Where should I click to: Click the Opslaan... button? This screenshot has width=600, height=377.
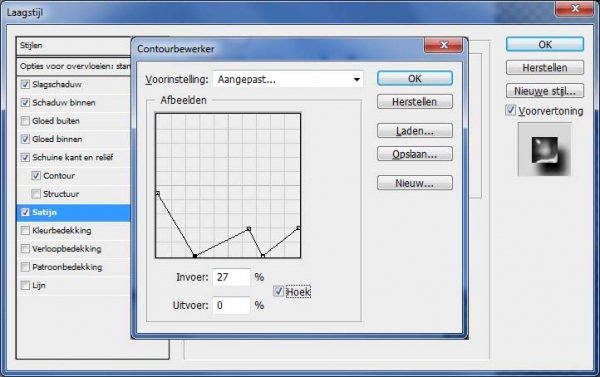coord(415,154)
